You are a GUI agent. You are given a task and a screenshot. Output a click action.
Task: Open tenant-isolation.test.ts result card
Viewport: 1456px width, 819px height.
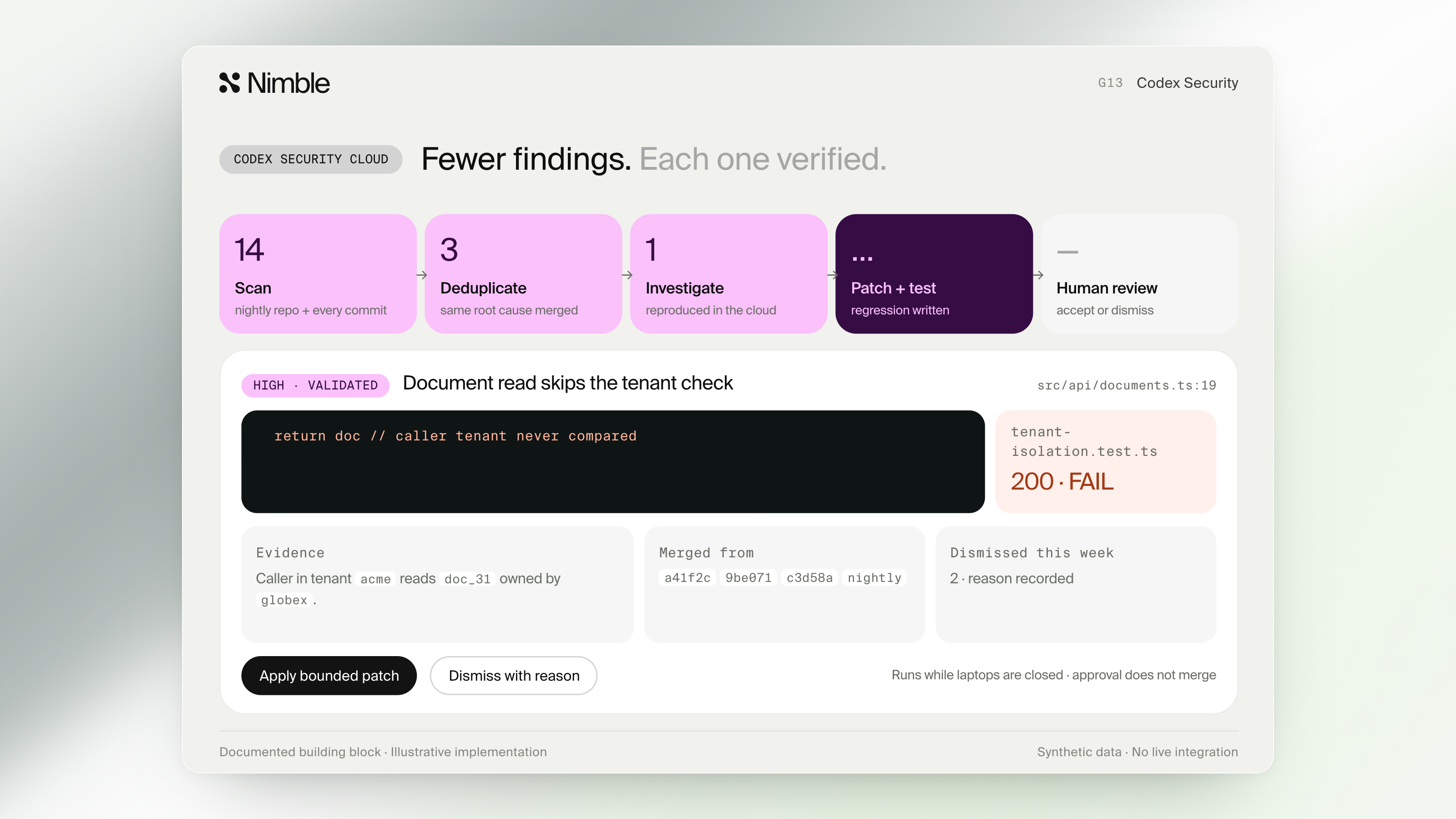pos(1106,462)
